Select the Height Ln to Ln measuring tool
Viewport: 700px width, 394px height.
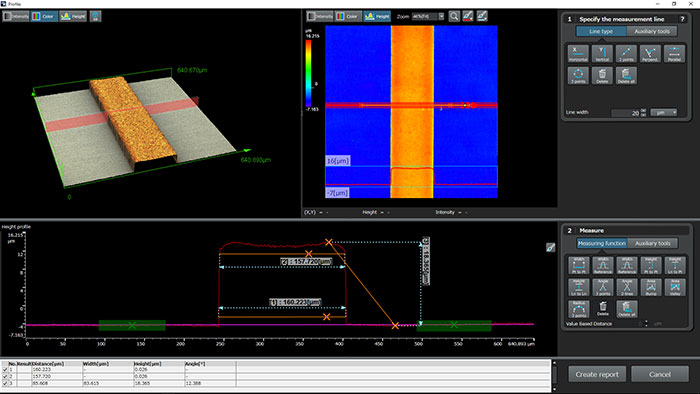[x=579, y=287]
